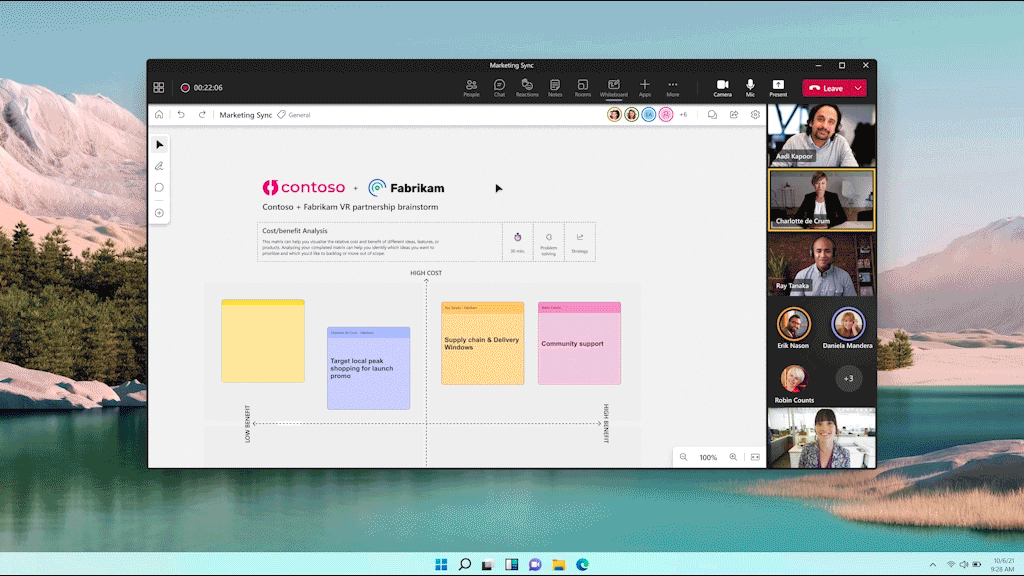Zoom out the whiteboard
The height and width of the screenshot is (576, 1024).
click(x=683, y=457)
